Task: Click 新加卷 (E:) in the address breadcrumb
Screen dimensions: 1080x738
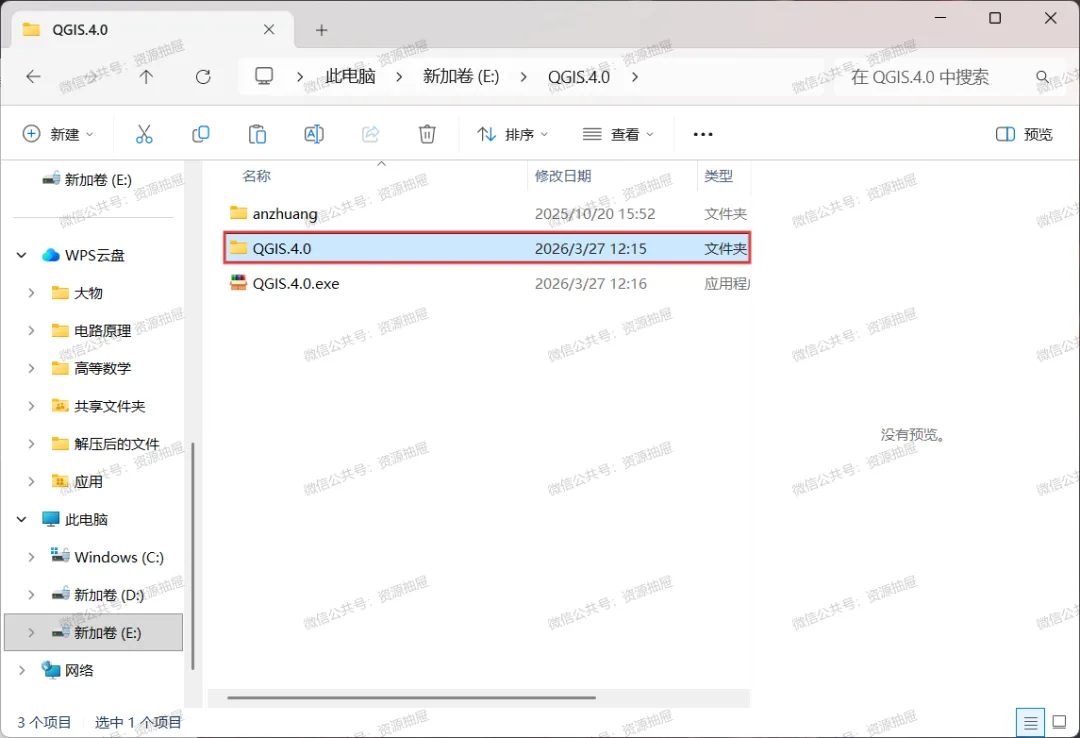Action: pos(461,76)
